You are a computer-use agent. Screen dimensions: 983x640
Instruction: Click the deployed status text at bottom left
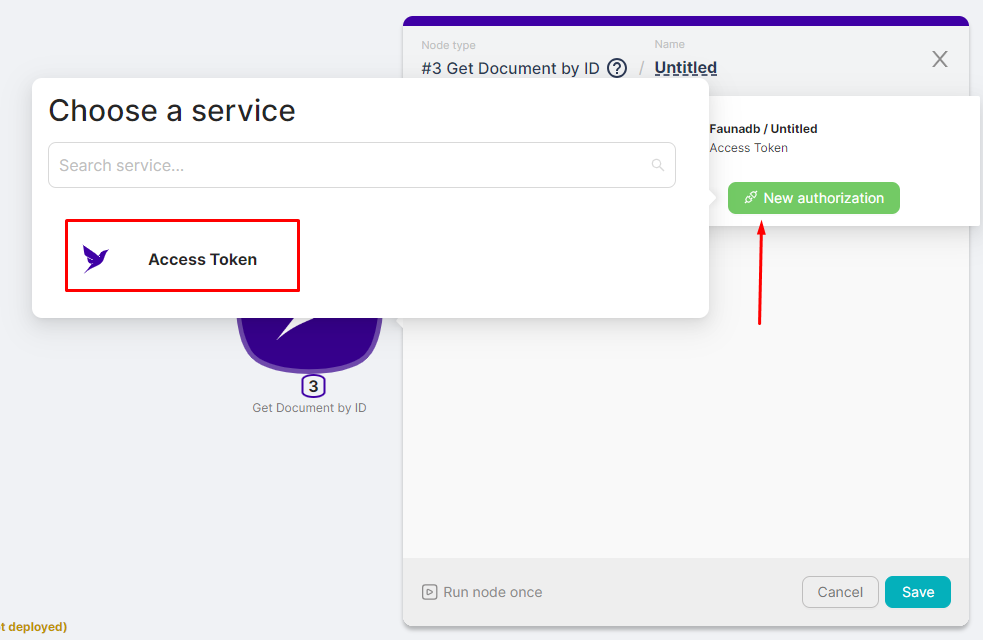pos(33,627)
